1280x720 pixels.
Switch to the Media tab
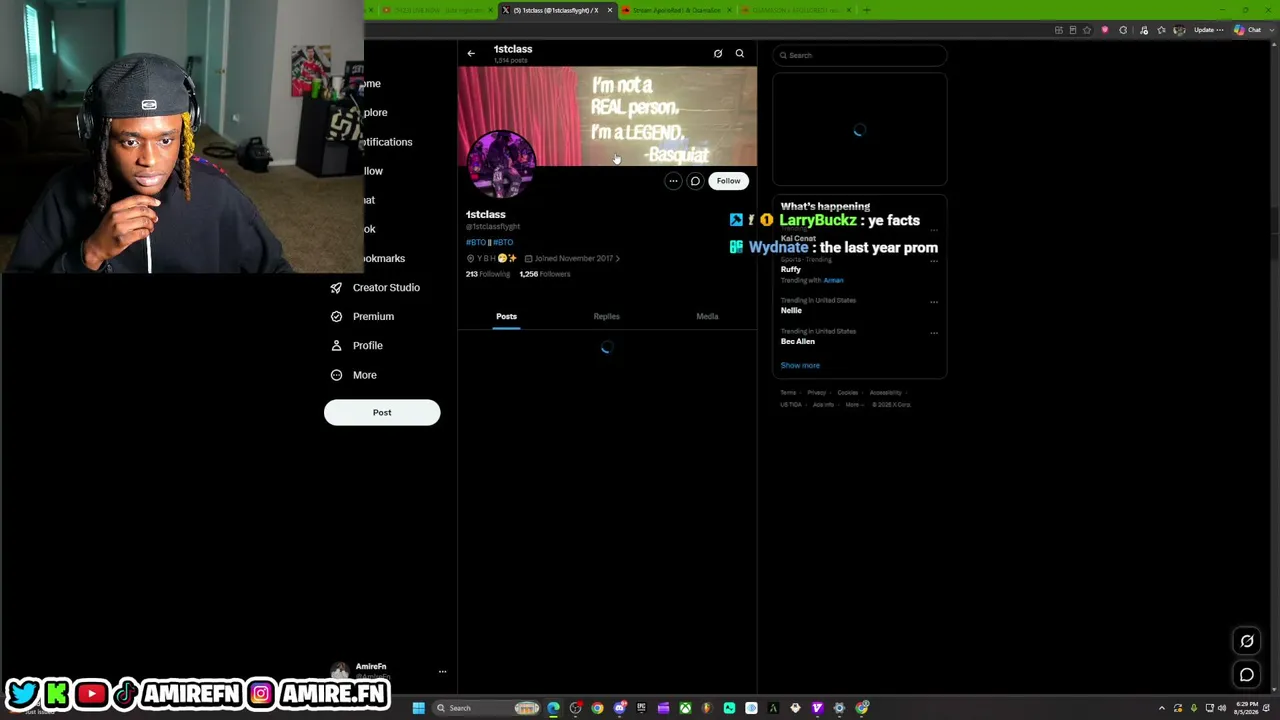click(707, 316)
